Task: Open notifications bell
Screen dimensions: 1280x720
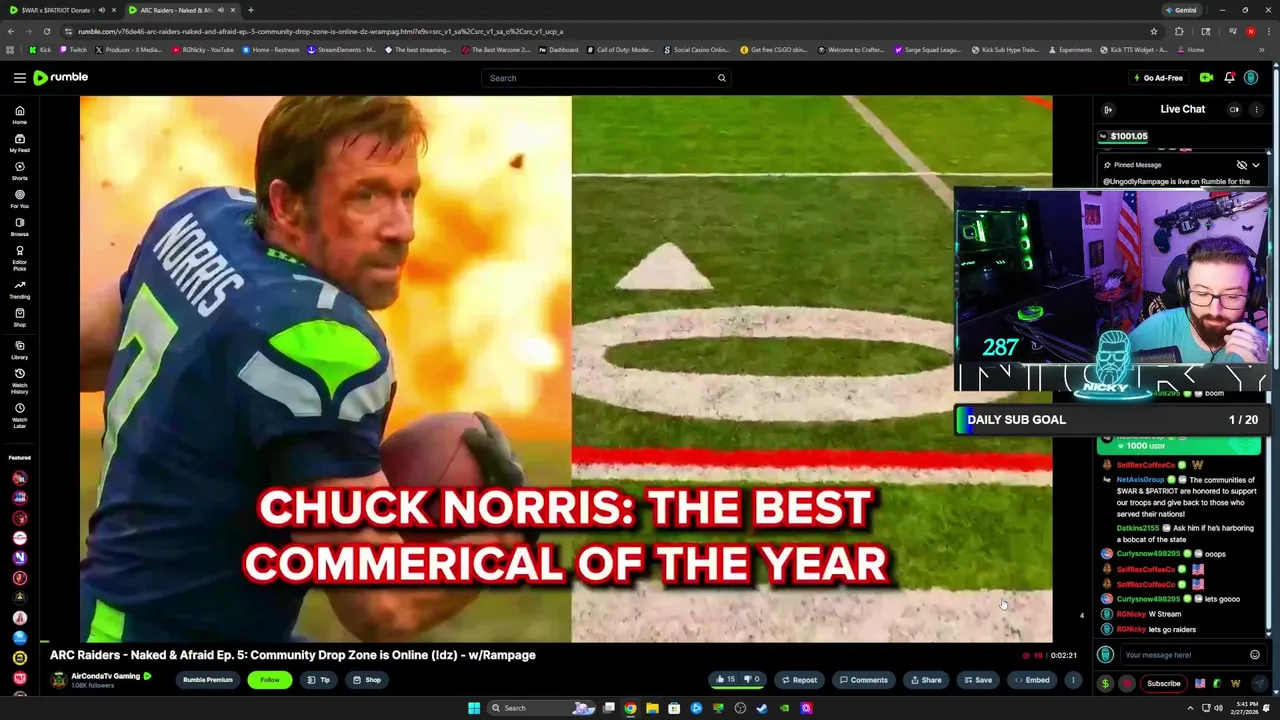Action: point(1229,78)
